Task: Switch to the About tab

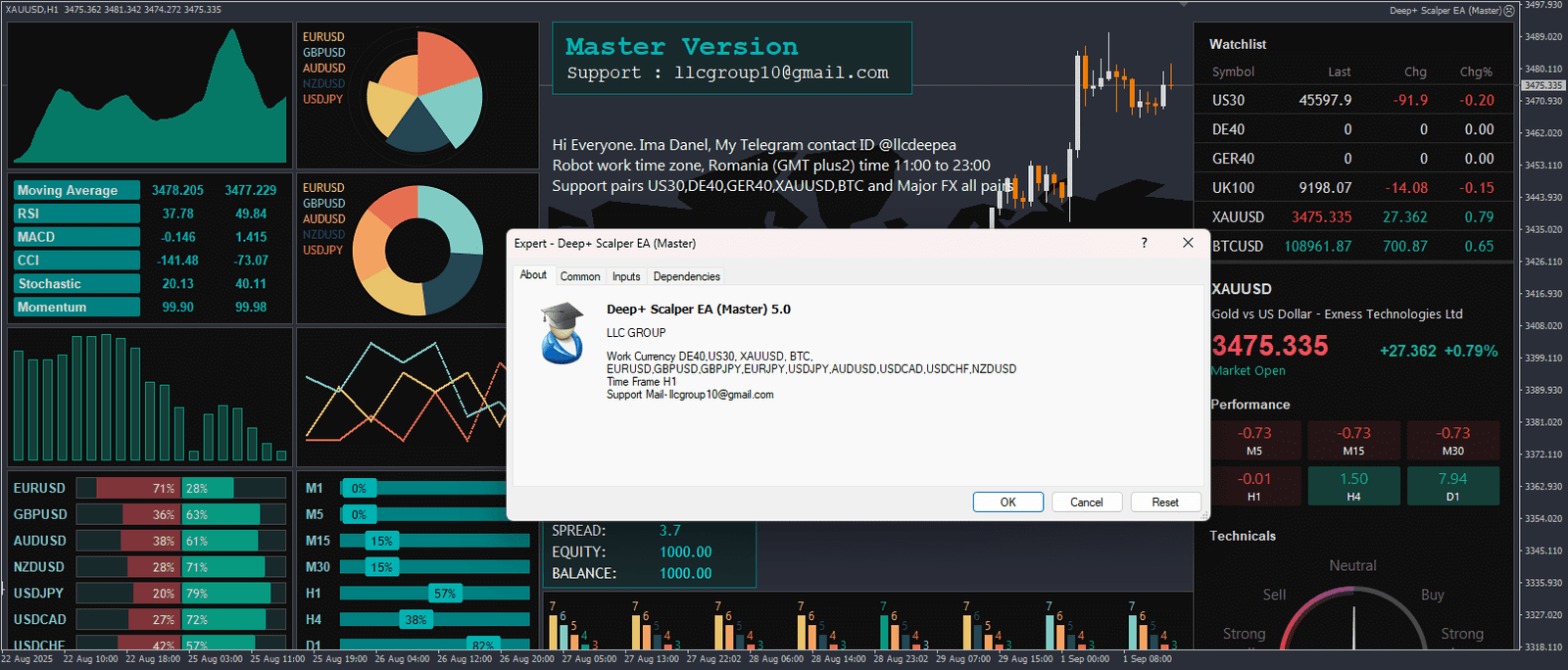Action: tap(533, 275)
